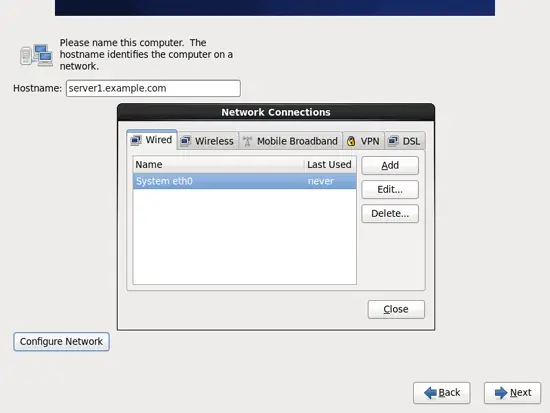Image resolution: width=550 pixels, height=413 pixels.
Task: Switch to the DSL tab
Action: [x=405, y=141]
